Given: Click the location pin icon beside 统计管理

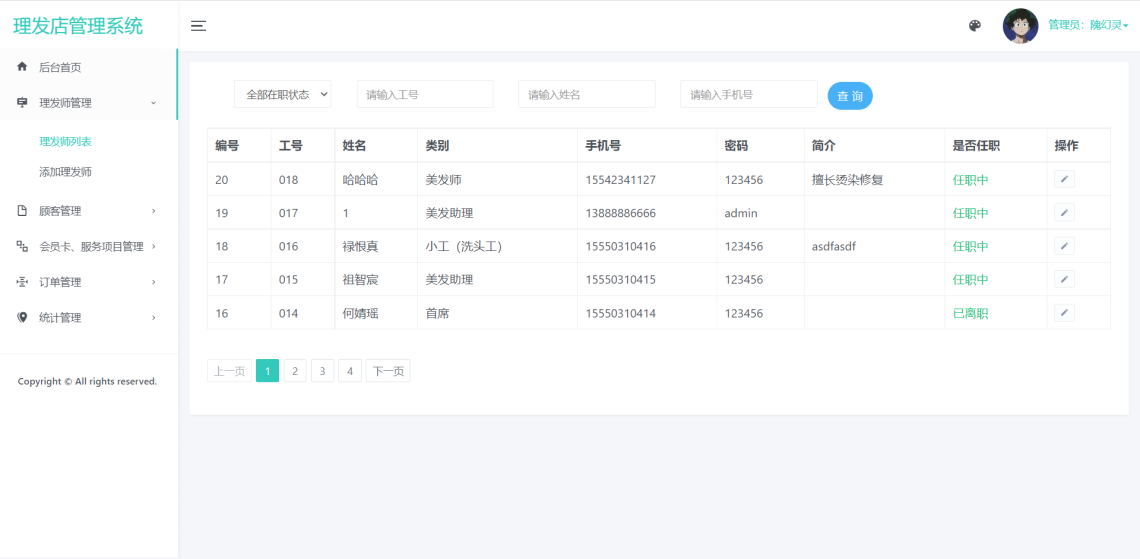Looking at the screenshot, I should coord(22,318).
